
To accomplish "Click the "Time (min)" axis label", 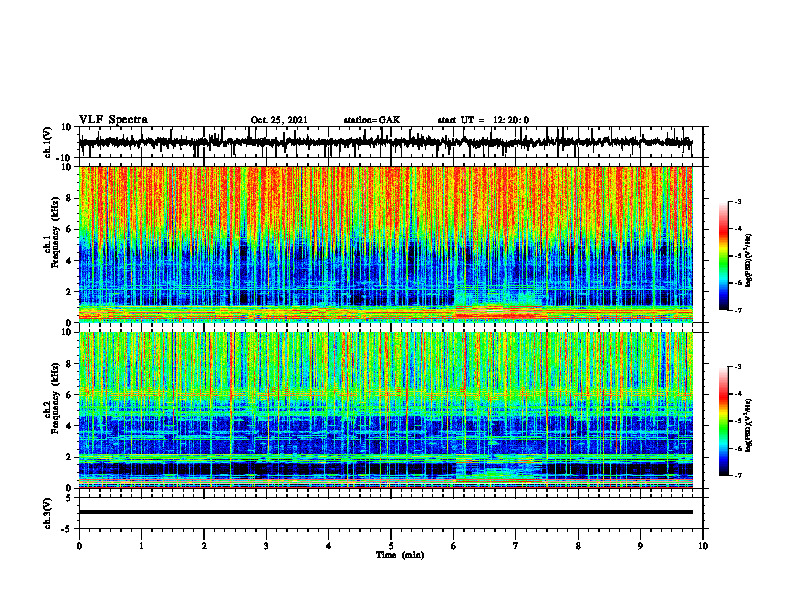I will 400,555.
